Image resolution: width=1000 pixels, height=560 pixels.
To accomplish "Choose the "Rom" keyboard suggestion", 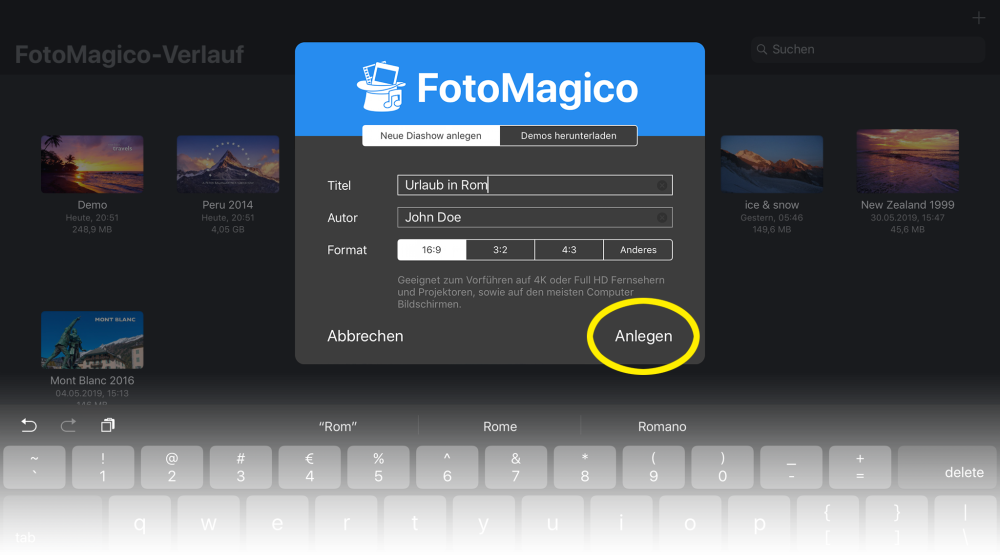I will pyautogui.click(x=338, y=427).
